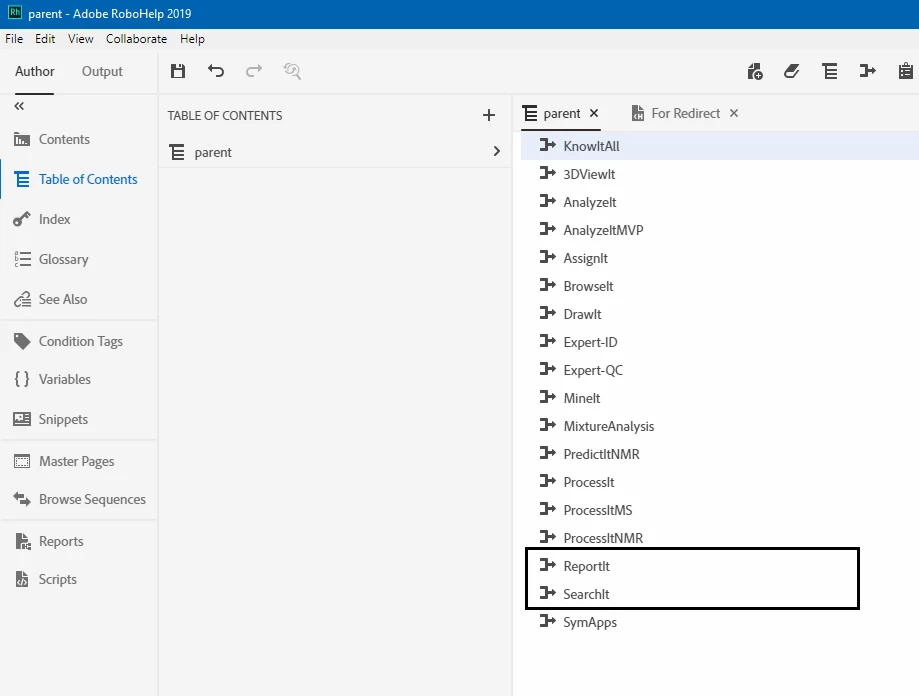Add a new table of contents

pyautogui.click(x=489, y=115)
